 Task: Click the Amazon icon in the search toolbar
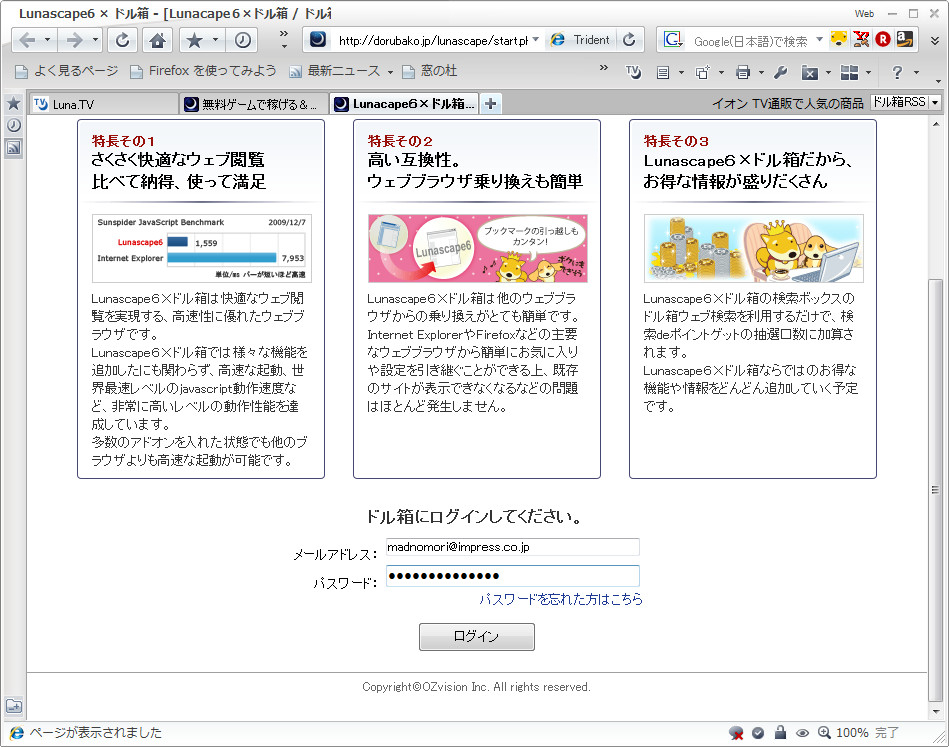click(903, 38)
